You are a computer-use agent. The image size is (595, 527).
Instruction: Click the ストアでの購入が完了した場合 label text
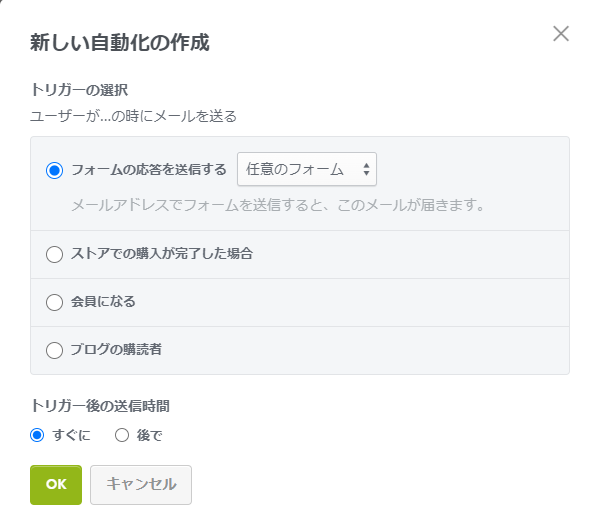point(162,253)
